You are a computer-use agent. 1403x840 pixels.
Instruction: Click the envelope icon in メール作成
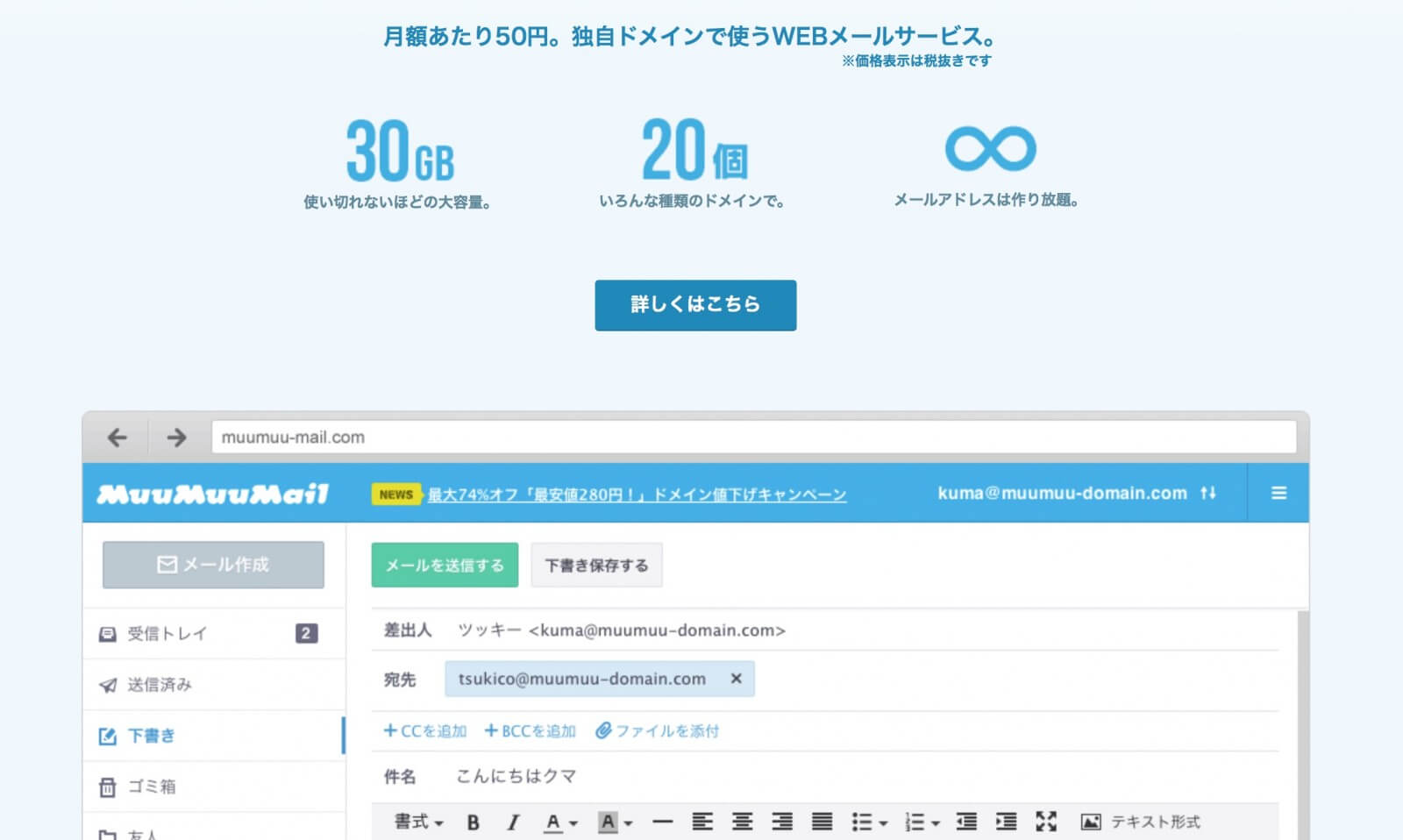[167, 565]
